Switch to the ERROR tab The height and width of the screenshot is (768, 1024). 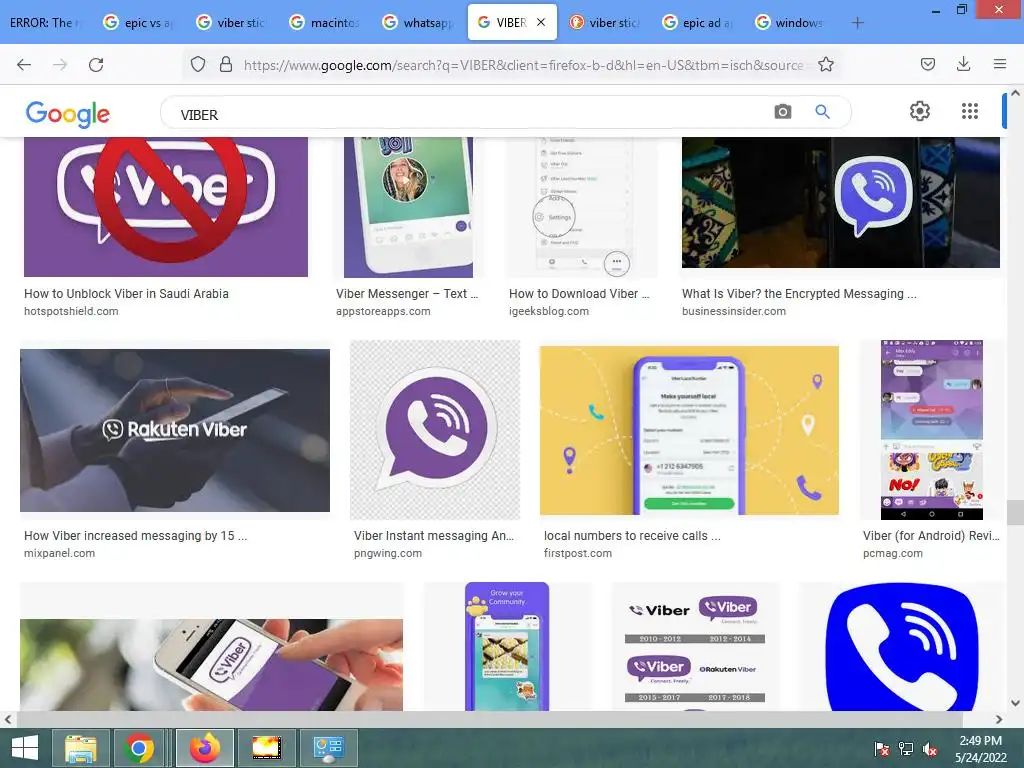tap(45, 23)
